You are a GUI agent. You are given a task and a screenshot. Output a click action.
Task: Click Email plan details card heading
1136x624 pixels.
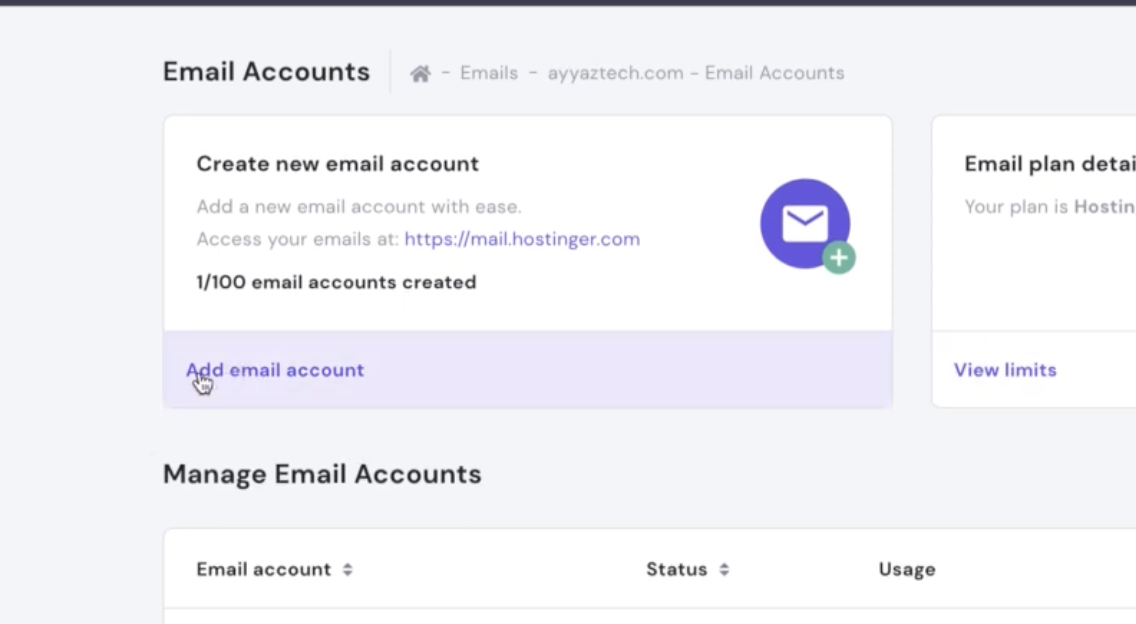1048,164
